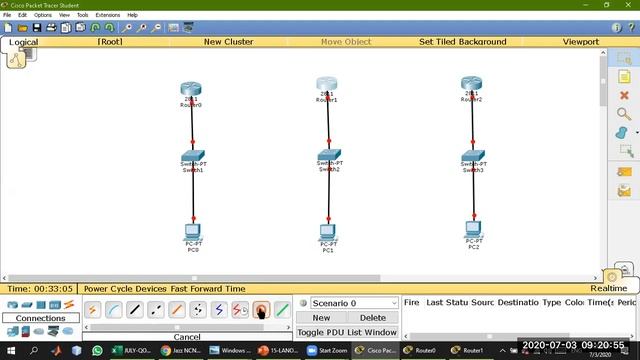The height and width of the screenshot is (360, 640).
Task: Choose the orange fiber cable
Action: pos(177,310)
